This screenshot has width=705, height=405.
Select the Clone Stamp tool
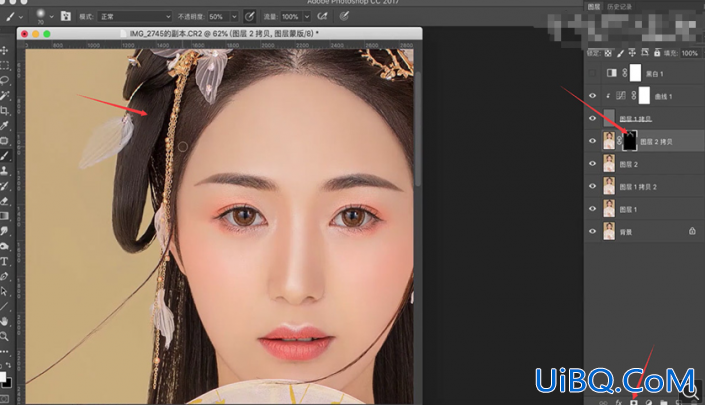tap(4, 171)
